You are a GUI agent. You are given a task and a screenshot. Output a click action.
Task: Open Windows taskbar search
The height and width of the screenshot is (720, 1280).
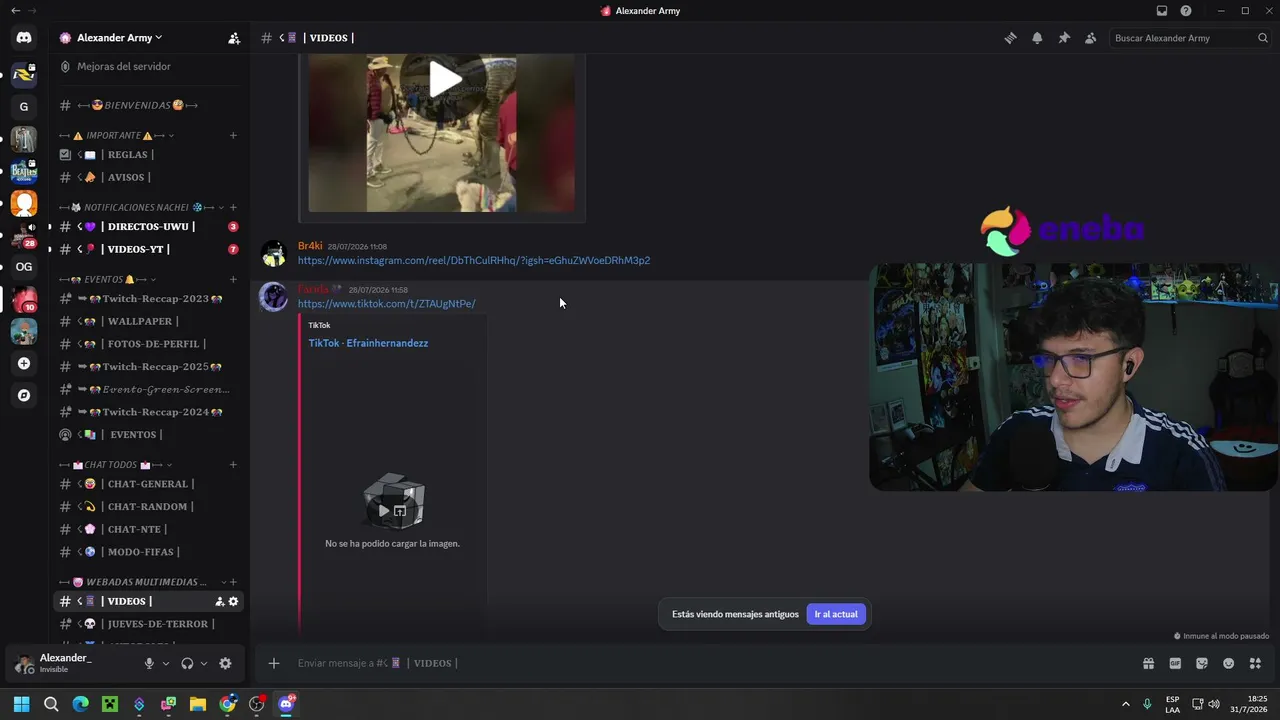(x=51, y=704)
